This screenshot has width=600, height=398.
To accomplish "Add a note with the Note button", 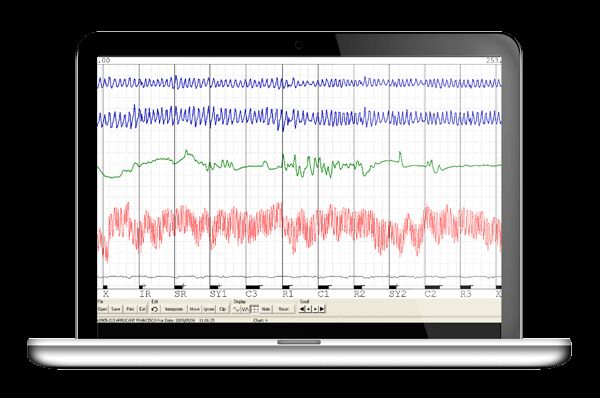I will tap(266, 309).
